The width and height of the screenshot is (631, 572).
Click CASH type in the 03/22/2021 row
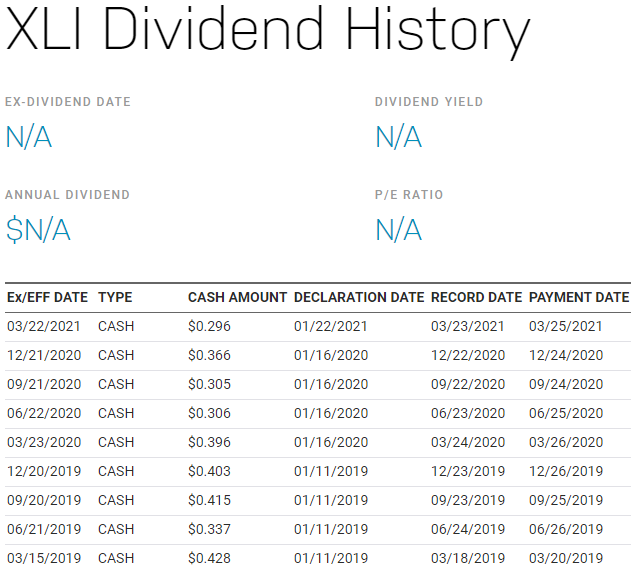tap(116, 326)
